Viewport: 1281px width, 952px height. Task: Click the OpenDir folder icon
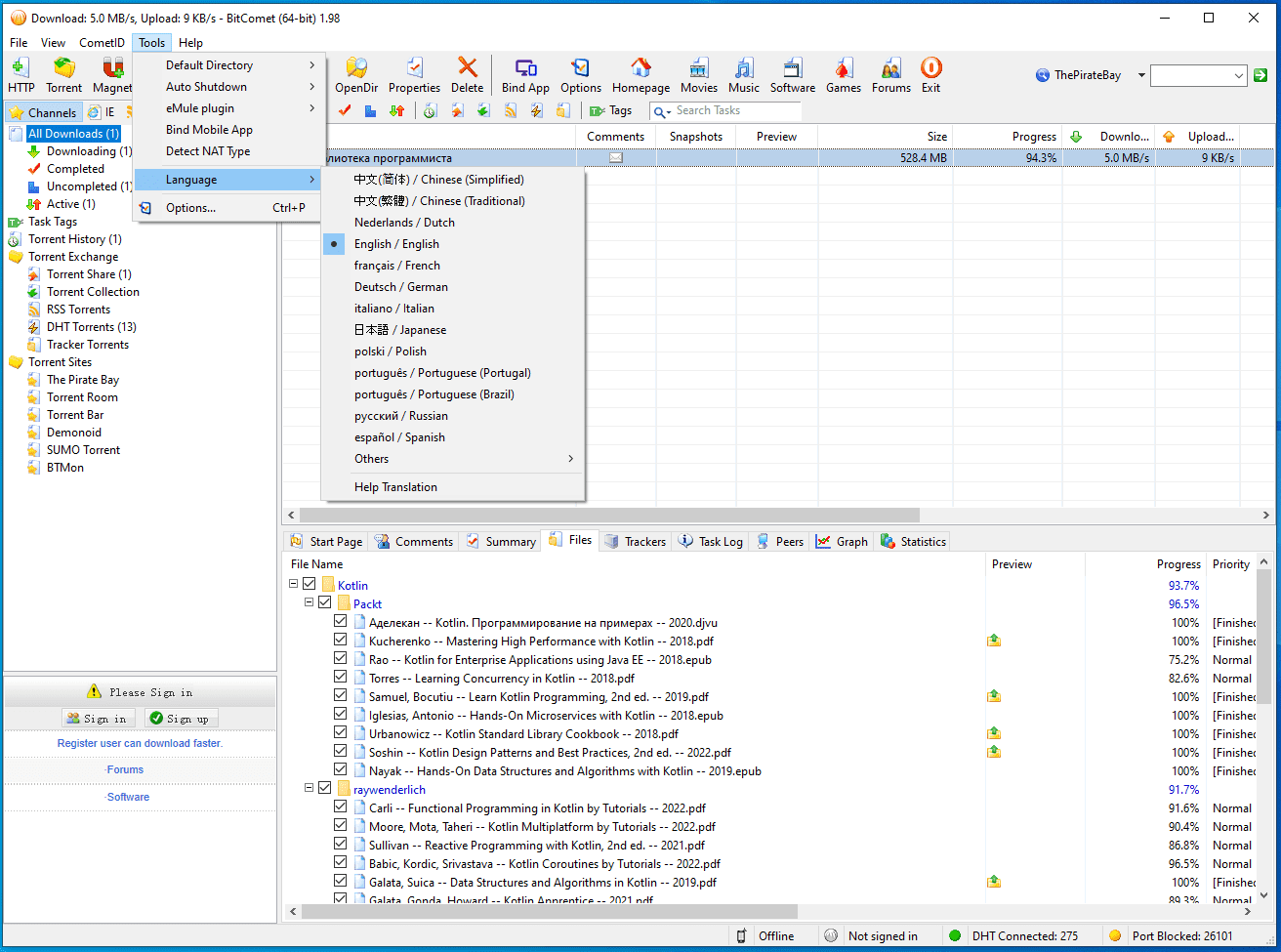[x=356, y=75]
